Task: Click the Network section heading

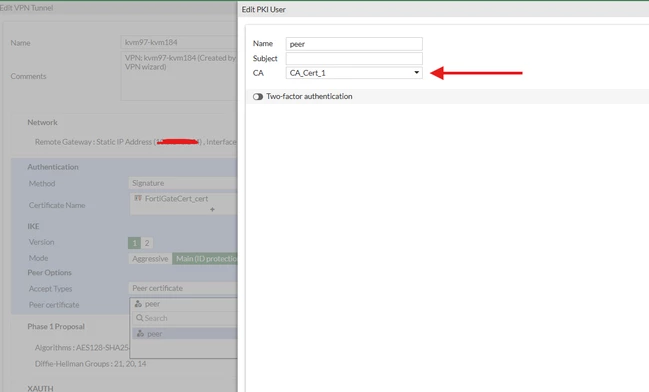Action: (x=42, y=123)
